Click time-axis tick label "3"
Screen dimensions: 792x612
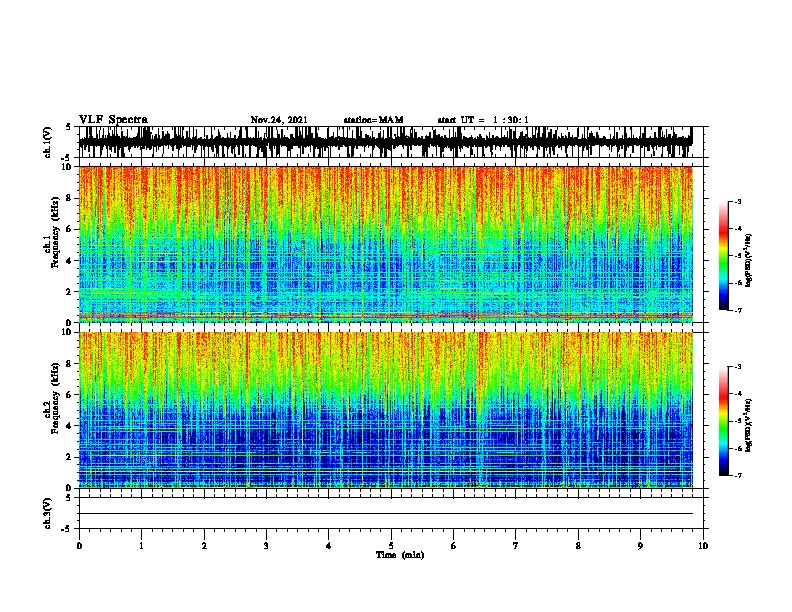[x=266, y=546]
